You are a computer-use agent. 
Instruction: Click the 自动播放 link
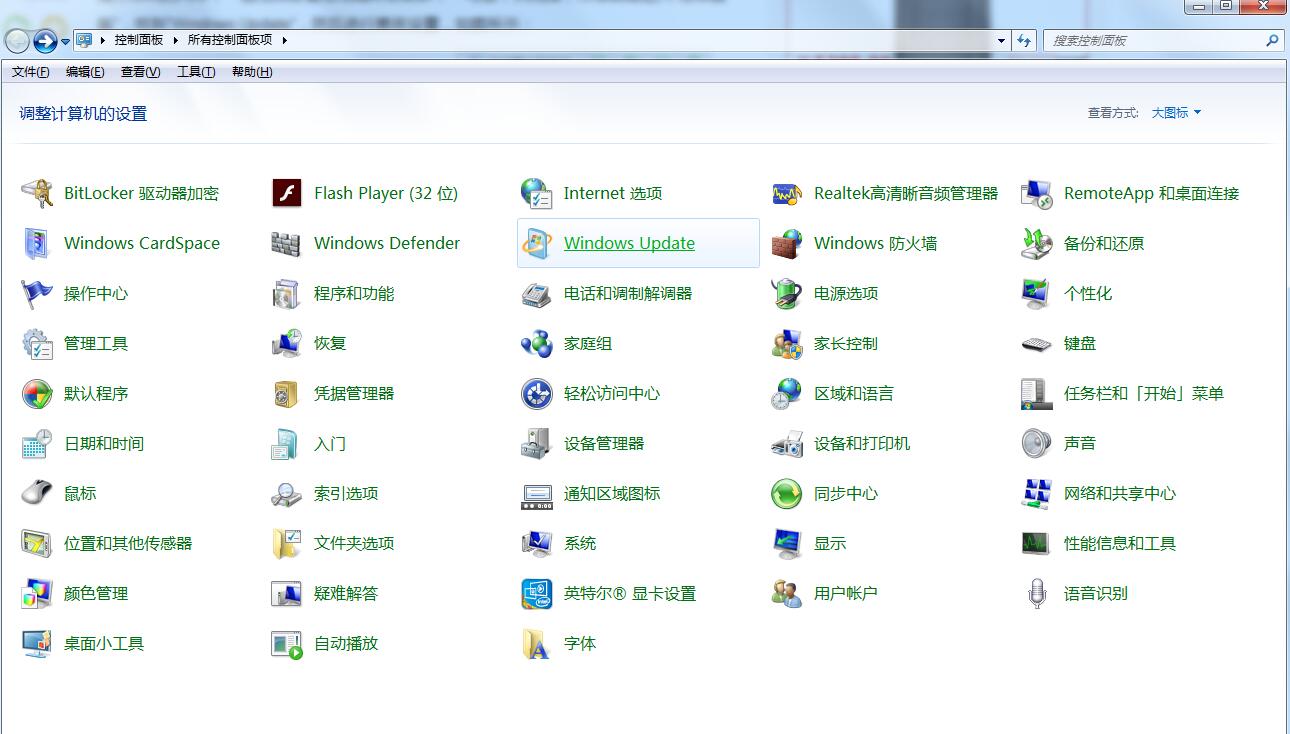pos(346,643)
